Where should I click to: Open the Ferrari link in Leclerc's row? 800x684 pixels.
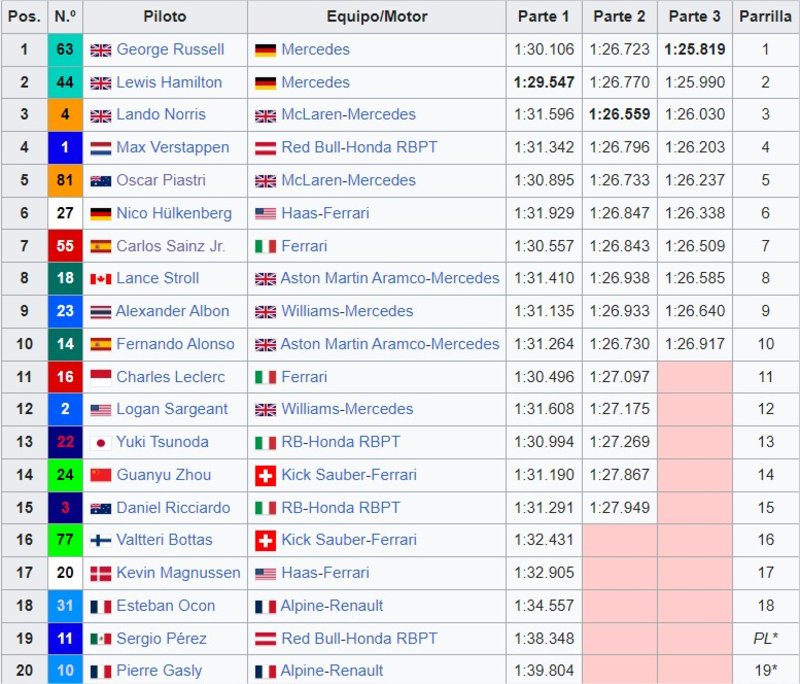point(304,377)
